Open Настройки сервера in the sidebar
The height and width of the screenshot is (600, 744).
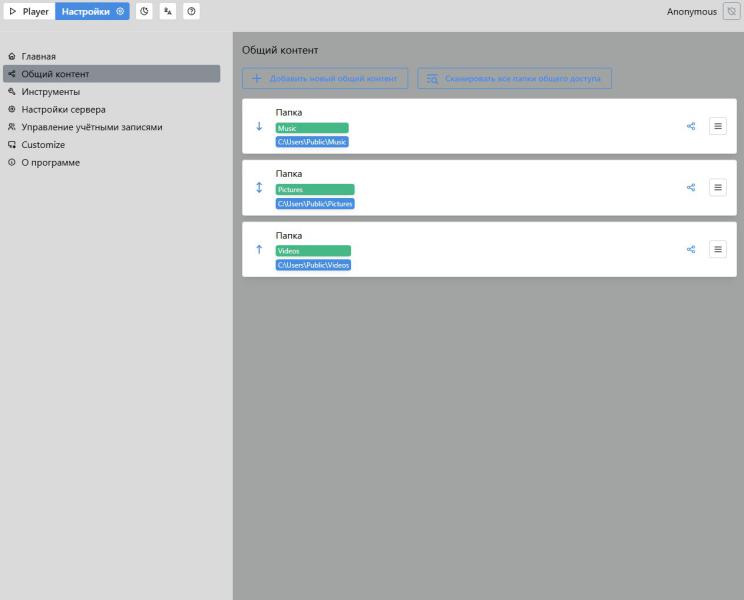point(63,109)
